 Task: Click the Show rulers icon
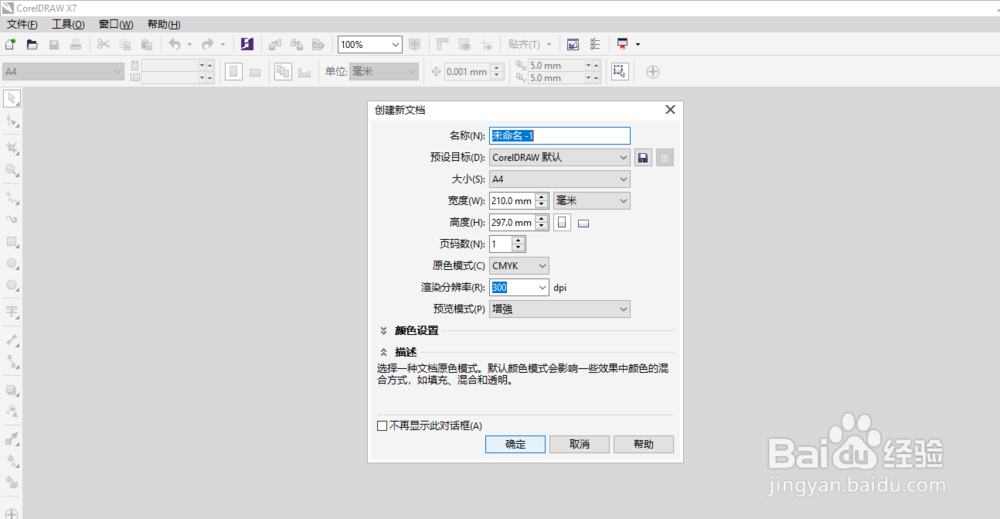pos(443,45)
